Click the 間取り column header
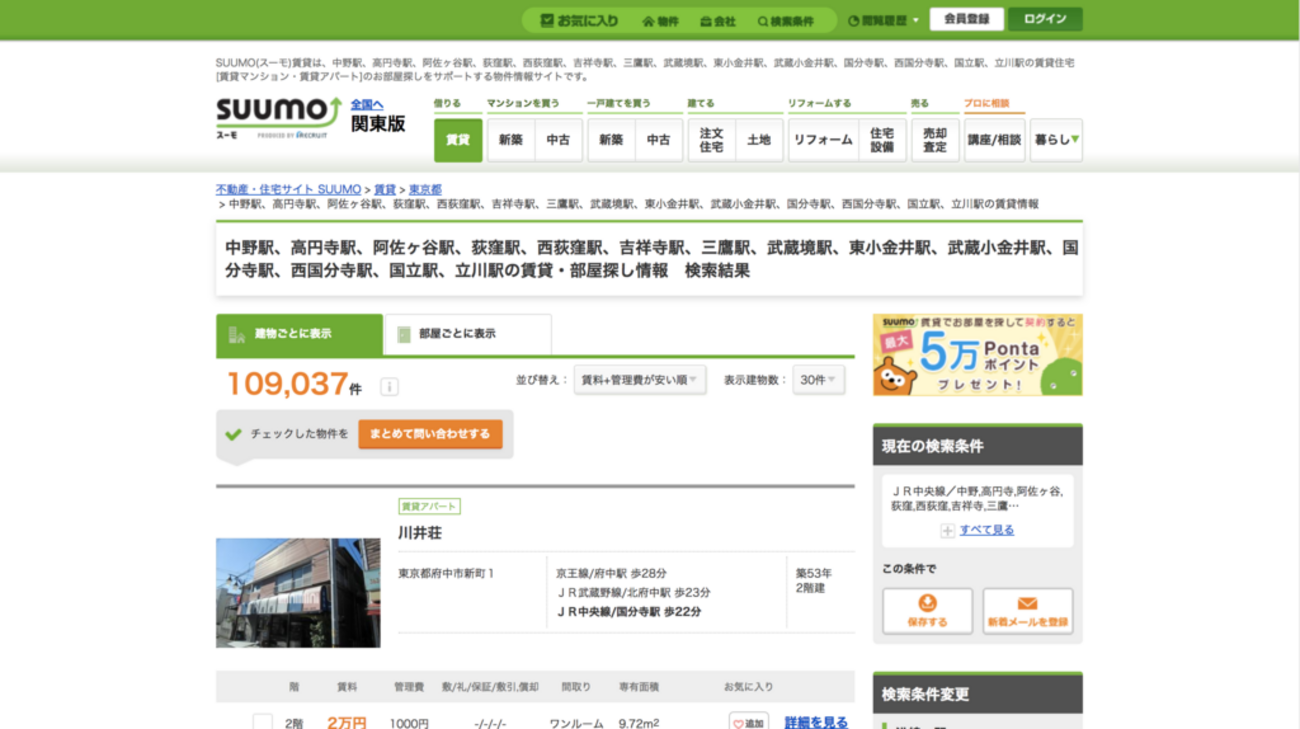Viewport: 1300px width, 729px height. 576,687
